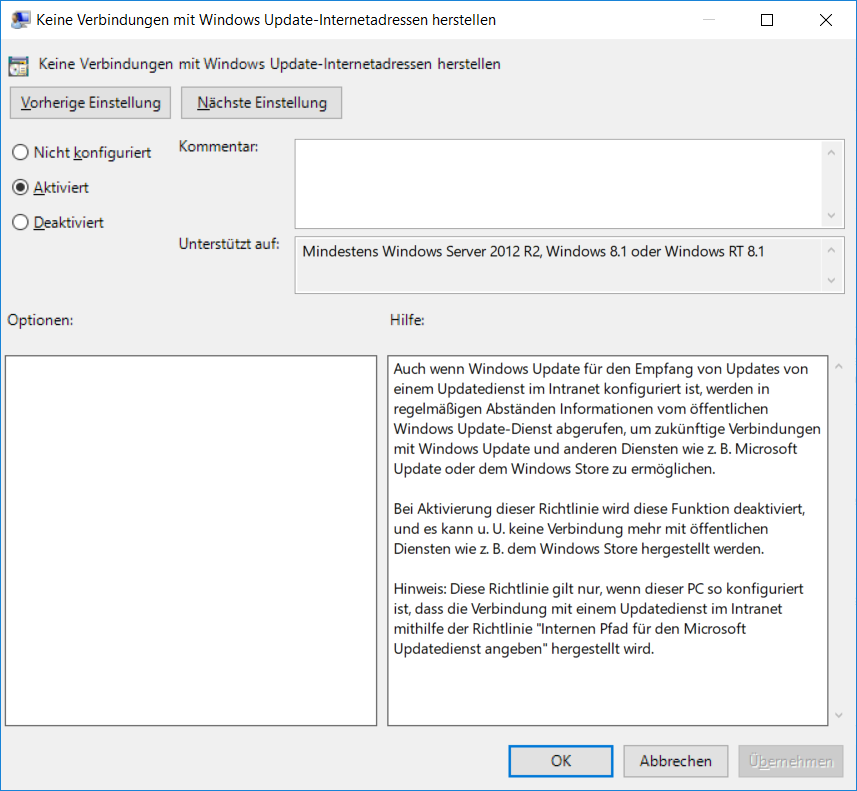857x791 pixels.
Task: Close the policy dialog window
Action: coord(826,20)
